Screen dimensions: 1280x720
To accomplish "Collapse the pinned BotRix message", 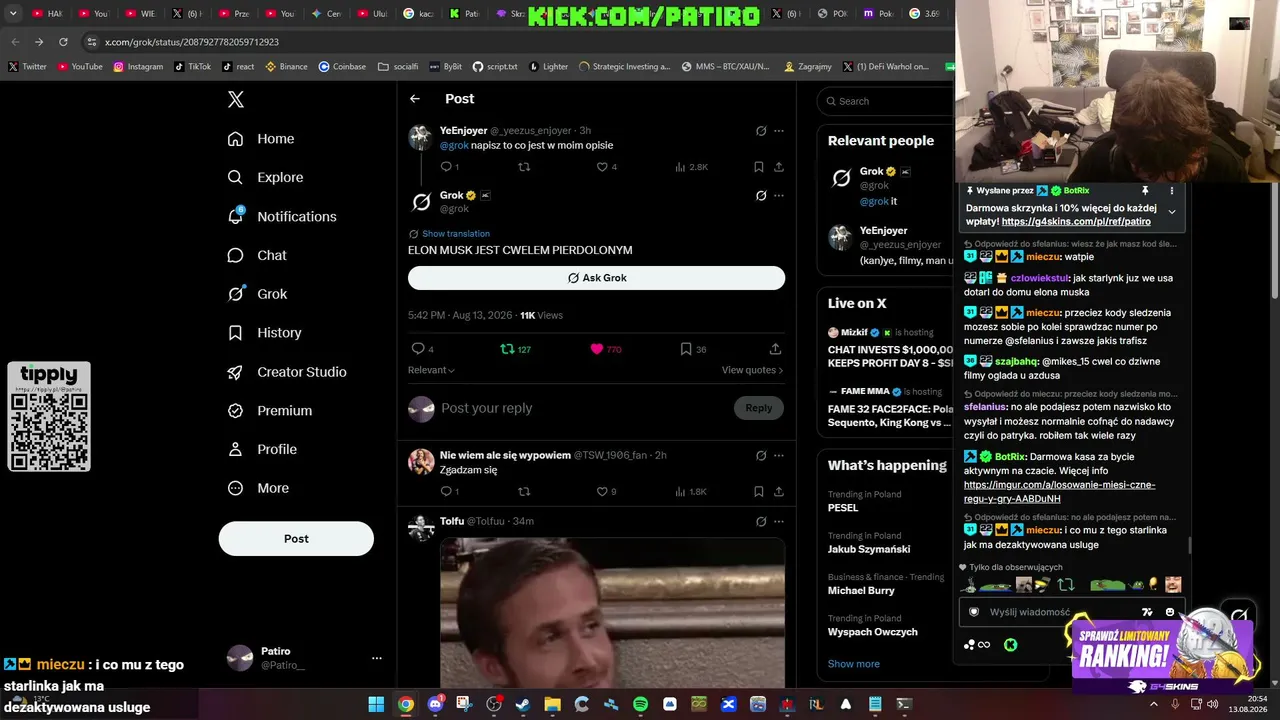I will 1172,212.
